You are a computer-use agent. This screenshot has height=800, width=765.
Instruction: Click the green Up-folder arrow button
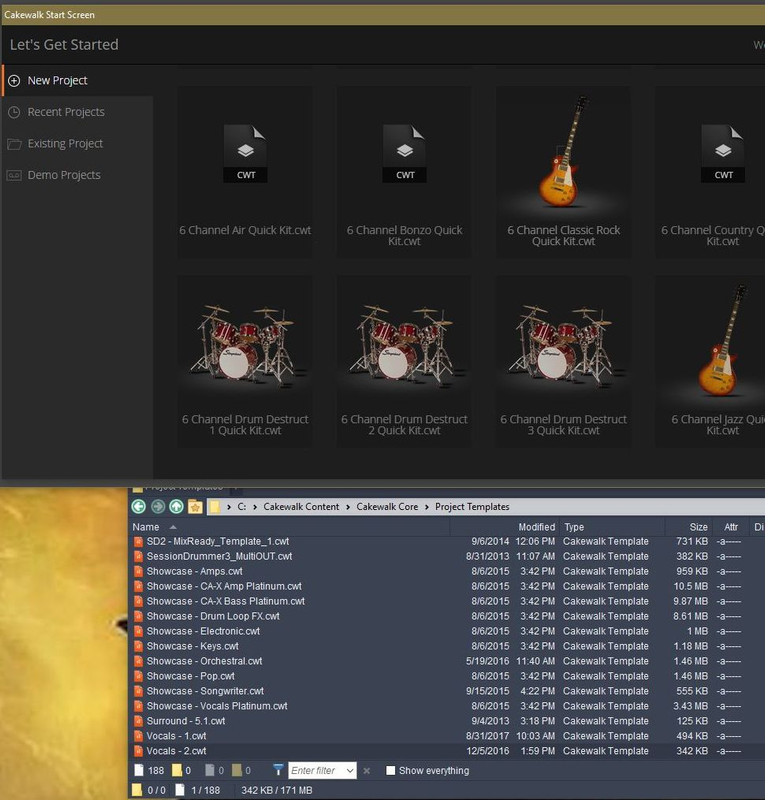tap(177, 507)
